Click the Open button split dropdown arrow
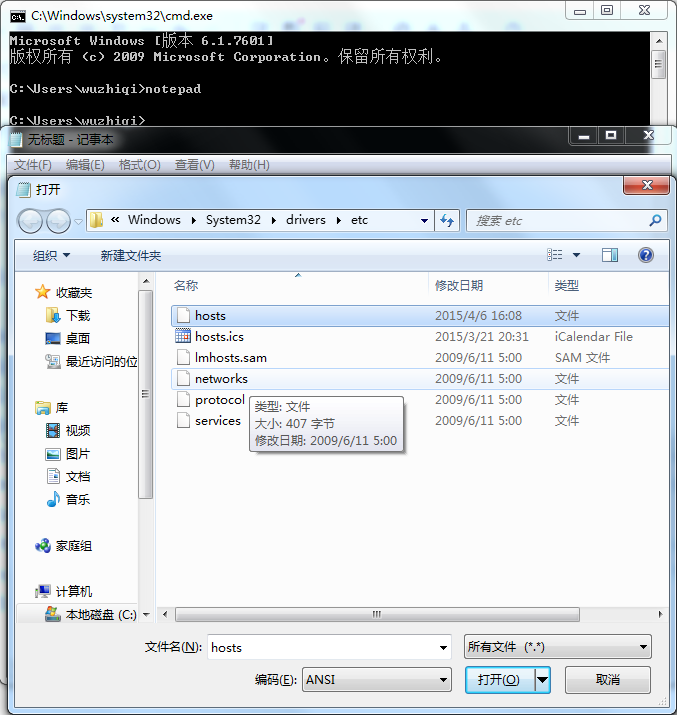This screenshot has height=715, width=677. [542, 680]
